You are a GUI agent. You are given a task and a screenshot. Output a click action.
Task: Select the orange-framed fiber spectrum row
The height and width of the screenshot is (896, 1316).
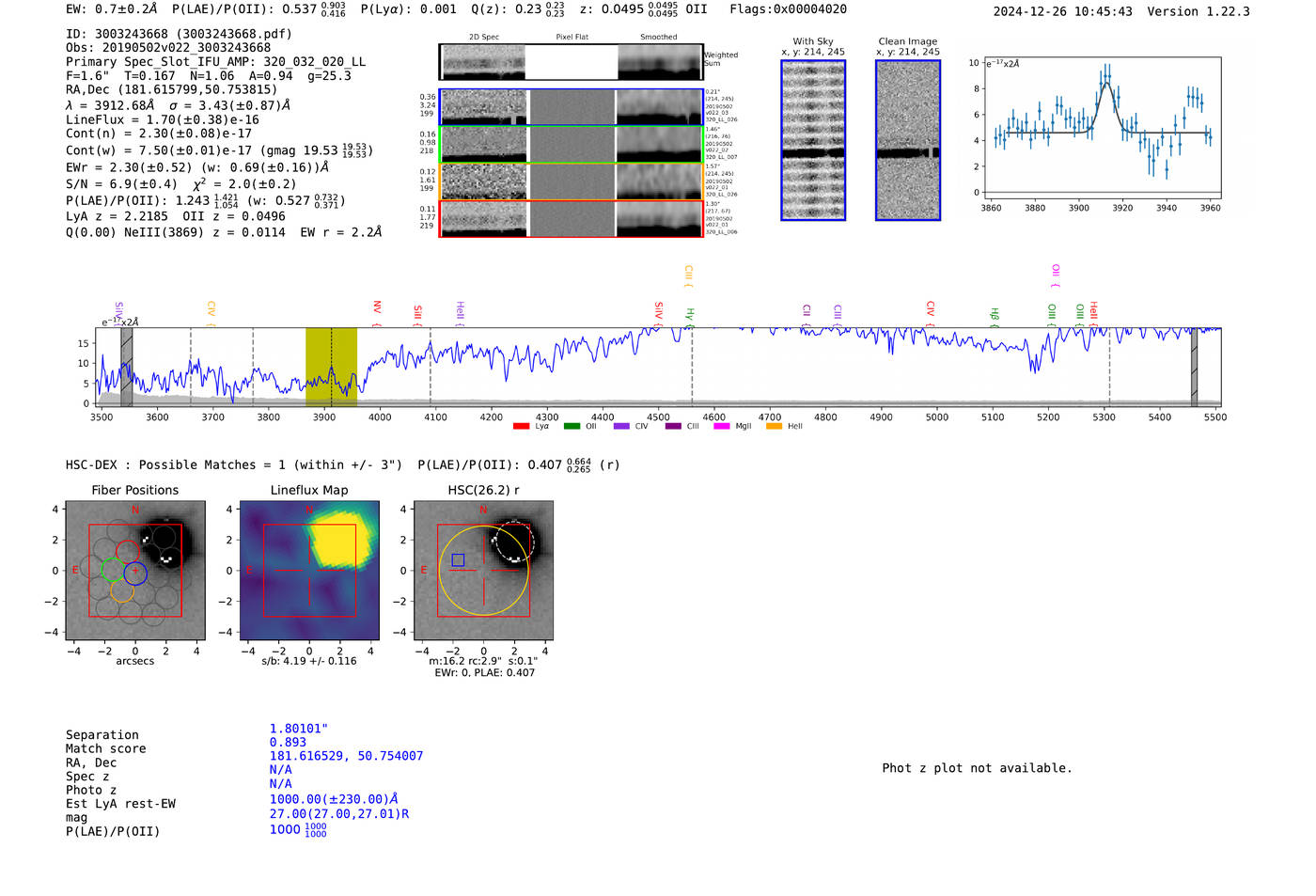(572, 181)
